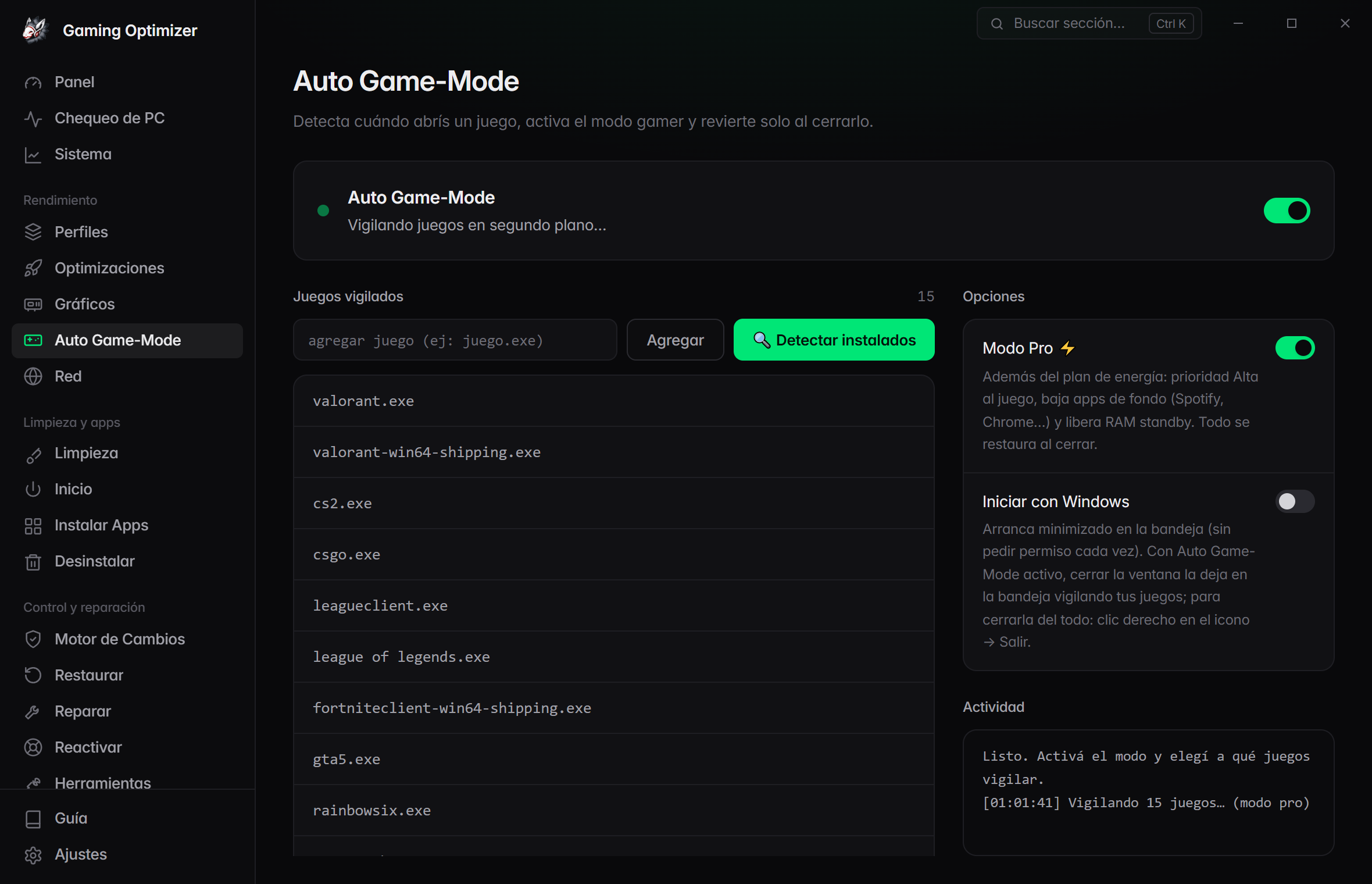Viewport: 1372px width, 884px height.
Task: Select the valorant-win64-shipping.exe row
Action: (614, 452)
